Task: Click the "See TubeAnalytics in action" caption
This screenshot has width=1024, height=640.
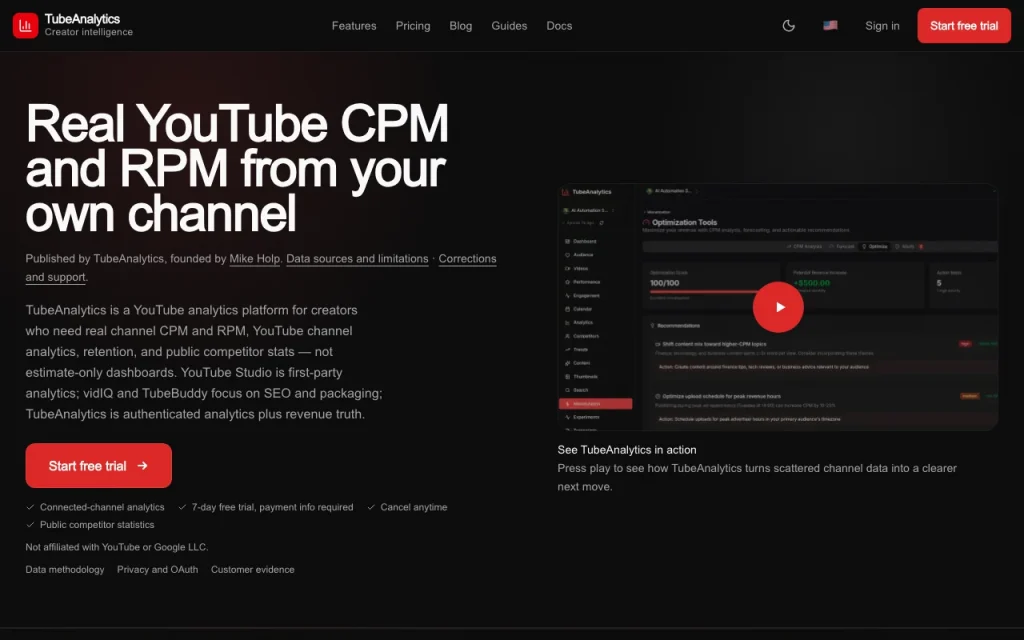Action: click(x=627, y=450)
